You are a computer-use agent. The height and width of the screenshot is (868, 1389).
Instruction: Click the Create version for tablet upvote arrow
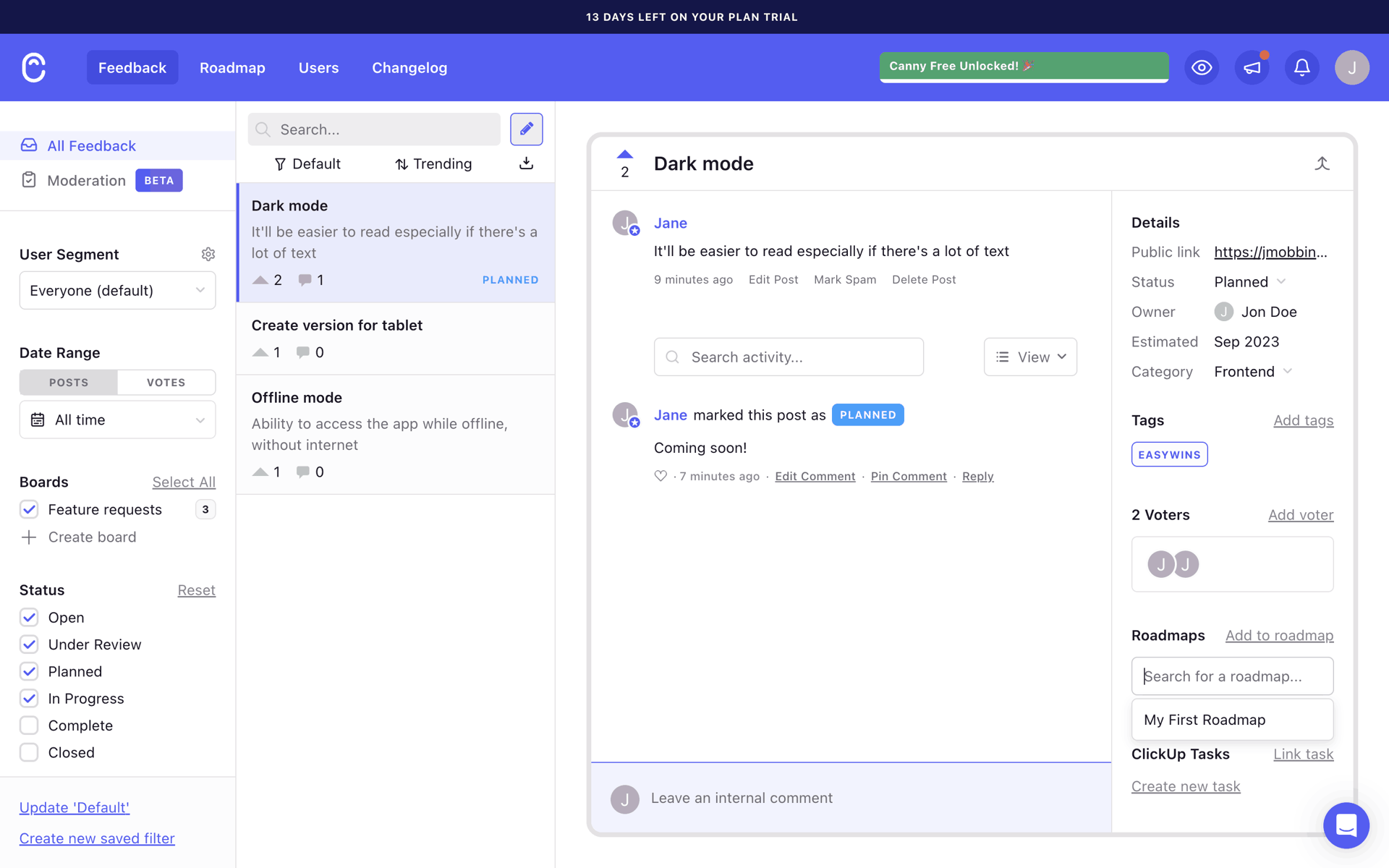[260, 352]
